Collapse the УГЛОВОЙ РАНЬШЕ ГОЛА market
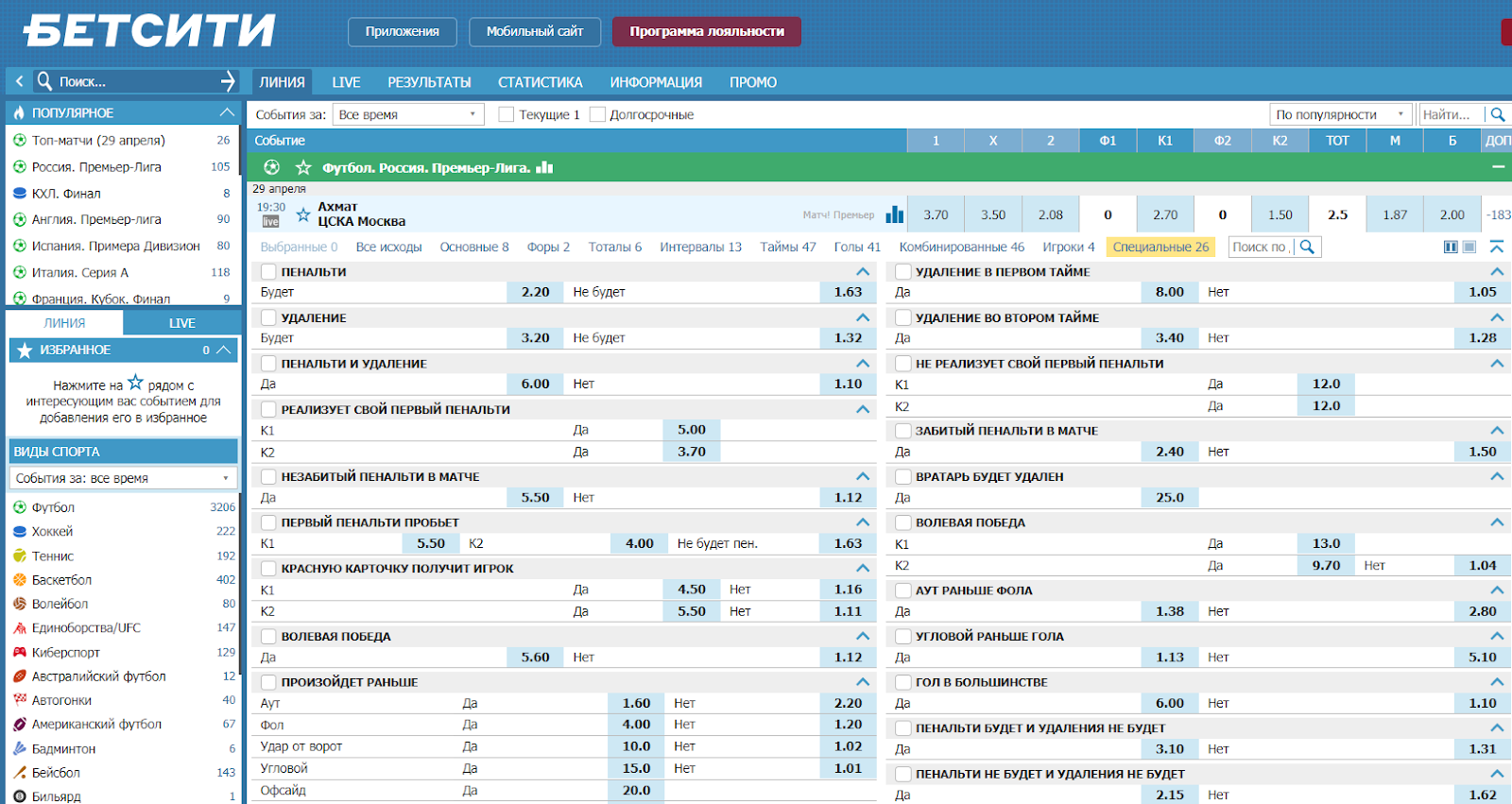Screen dimensions: 1512x804 [1497, 636]
